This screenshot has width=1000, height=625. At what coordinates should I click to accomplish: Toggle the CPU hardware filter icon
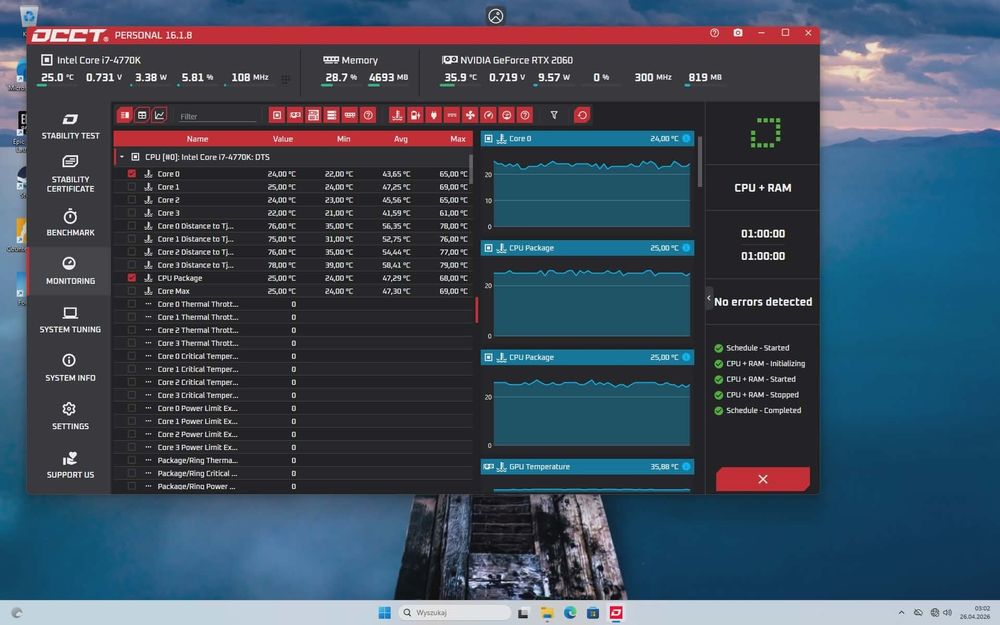click(x=277, y=115)
